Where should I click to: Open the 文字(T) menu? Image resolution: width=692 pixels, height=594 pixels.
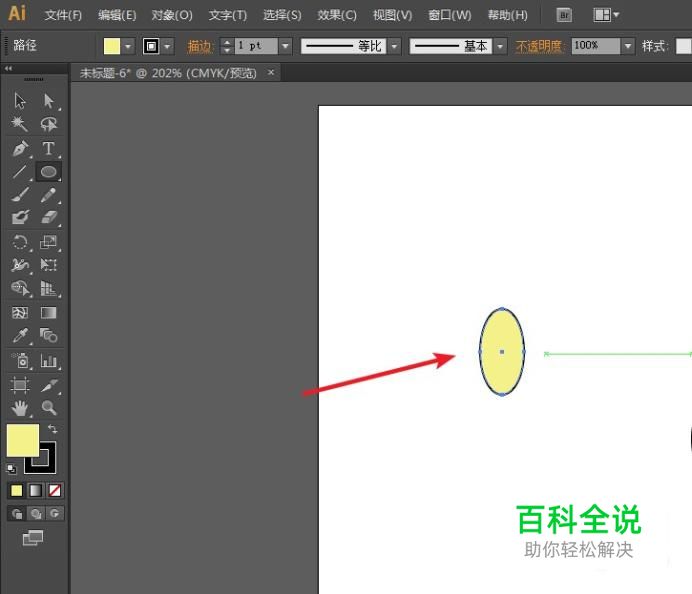(228, 15)
